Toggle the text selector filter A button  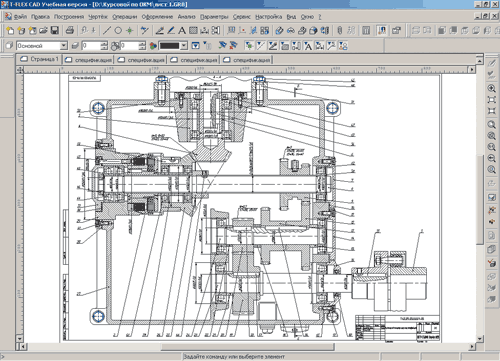point(308,46)
